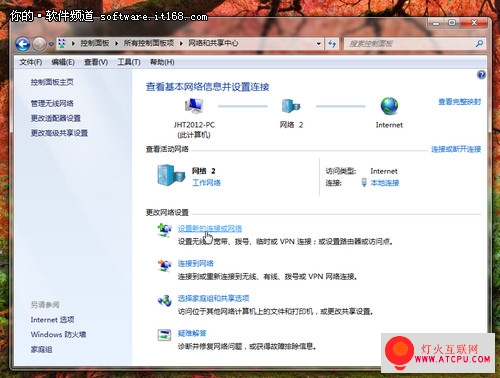Click the icon beside 设置新的连接或网络
The width and height of the screenshot is (500, 378).
pyautogui.click(x=165, y=230)
